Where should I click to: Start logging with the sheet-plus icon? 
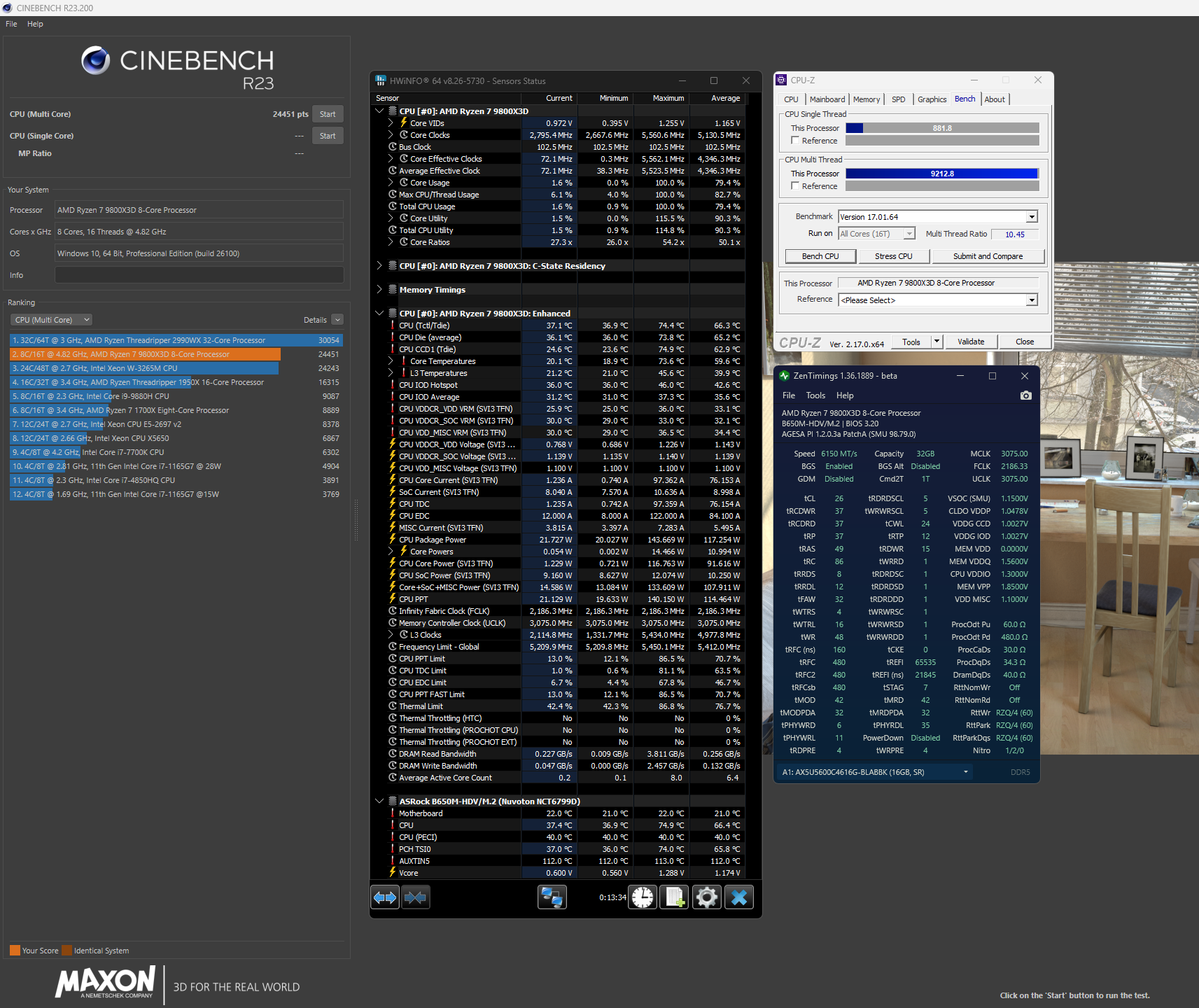coord(675,897)
